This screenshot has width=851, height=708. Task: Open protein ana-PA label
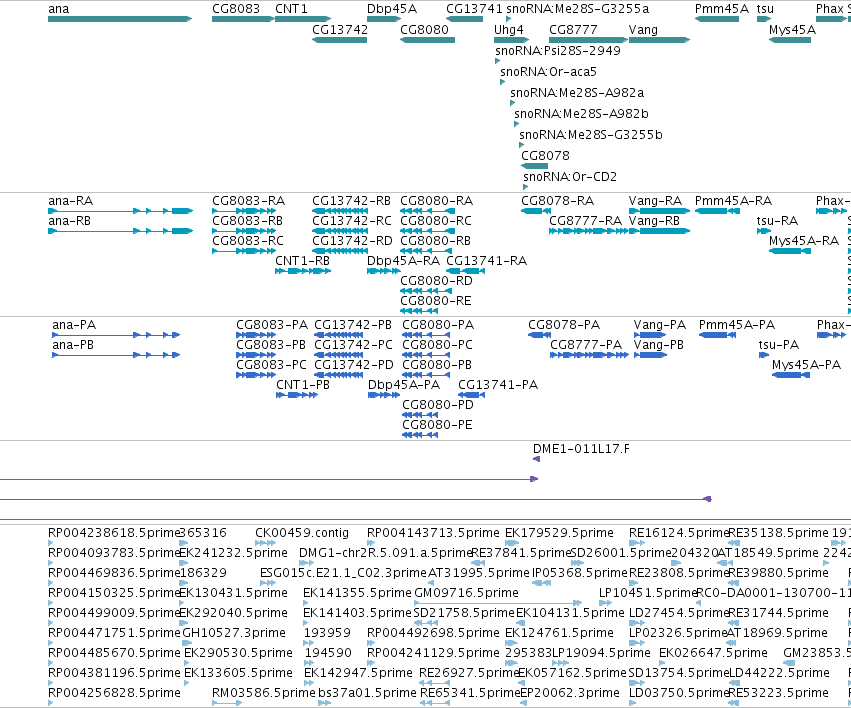[x=74, y=326]
